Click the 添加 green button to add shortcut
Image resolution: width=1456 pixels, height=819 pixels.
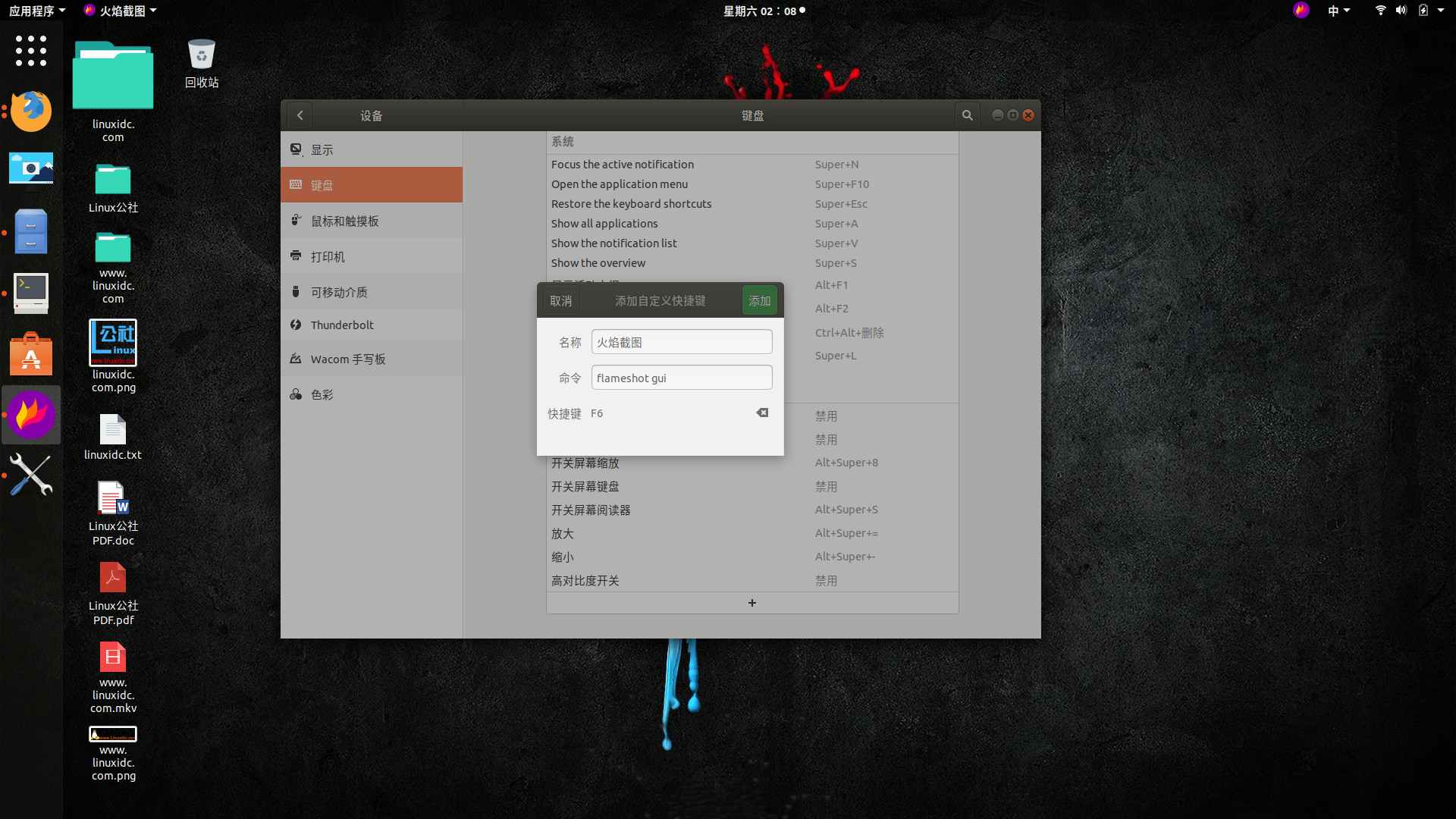click(x=759, y=300)
